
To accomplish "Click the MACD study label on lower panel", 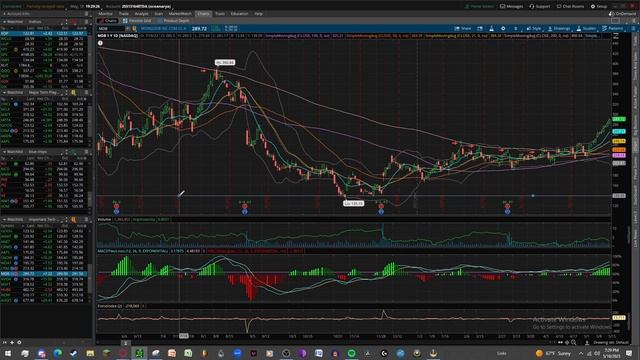I will (133, 251).
